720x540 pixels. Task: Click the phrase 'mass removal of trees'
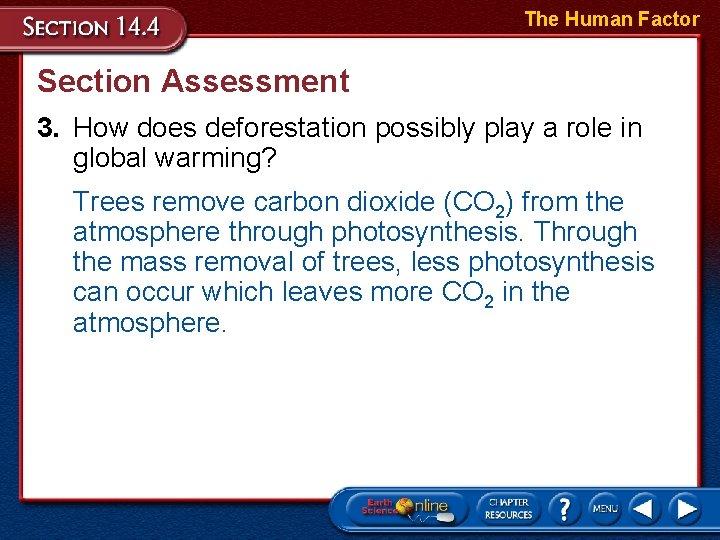[x=258, y=262]
